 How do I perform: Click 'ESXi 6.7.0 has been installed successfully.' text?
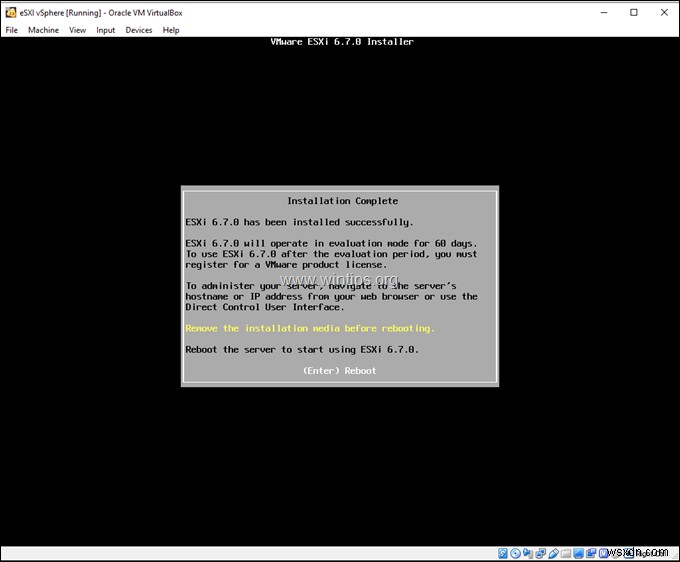(299, 222)
